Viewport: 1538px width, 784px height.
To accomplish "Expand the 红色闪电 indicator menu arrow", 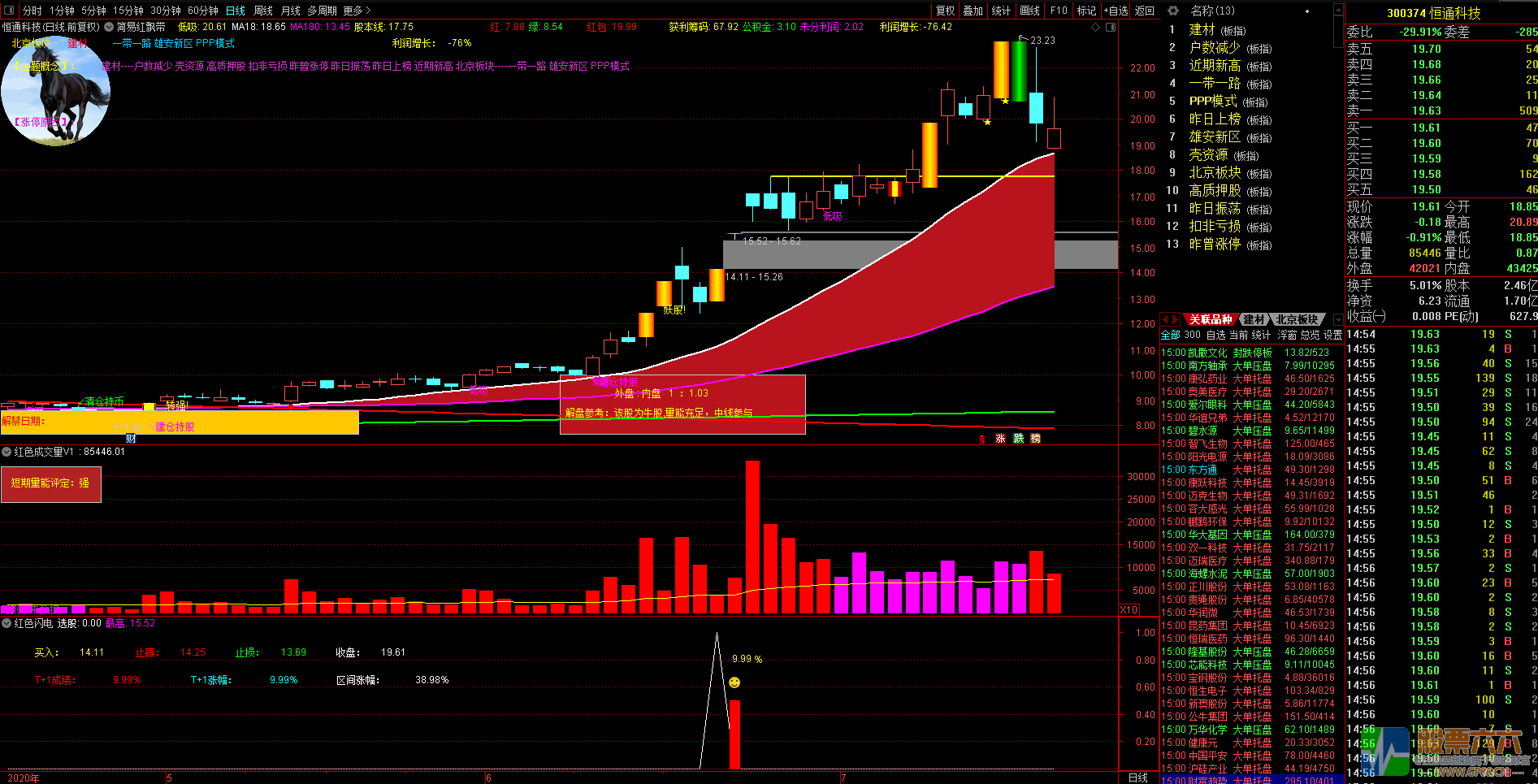I will 6,623.
